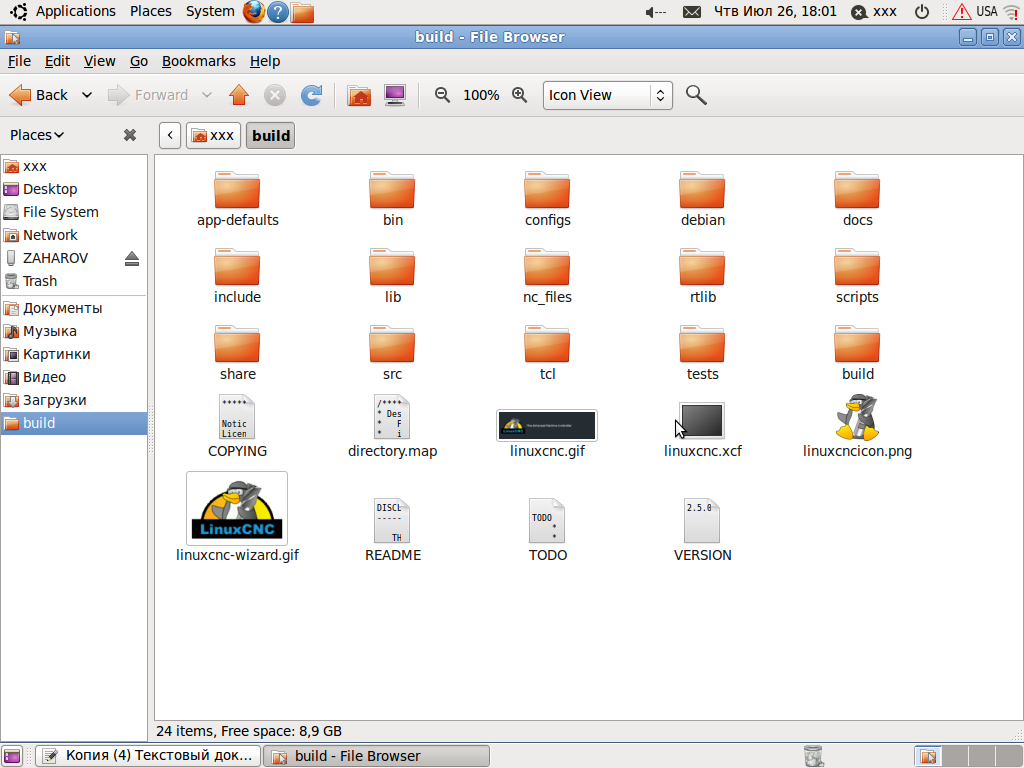Open the Icon View mode combo box
Screen dimensions: 1024x768
[x=607, y=95]
